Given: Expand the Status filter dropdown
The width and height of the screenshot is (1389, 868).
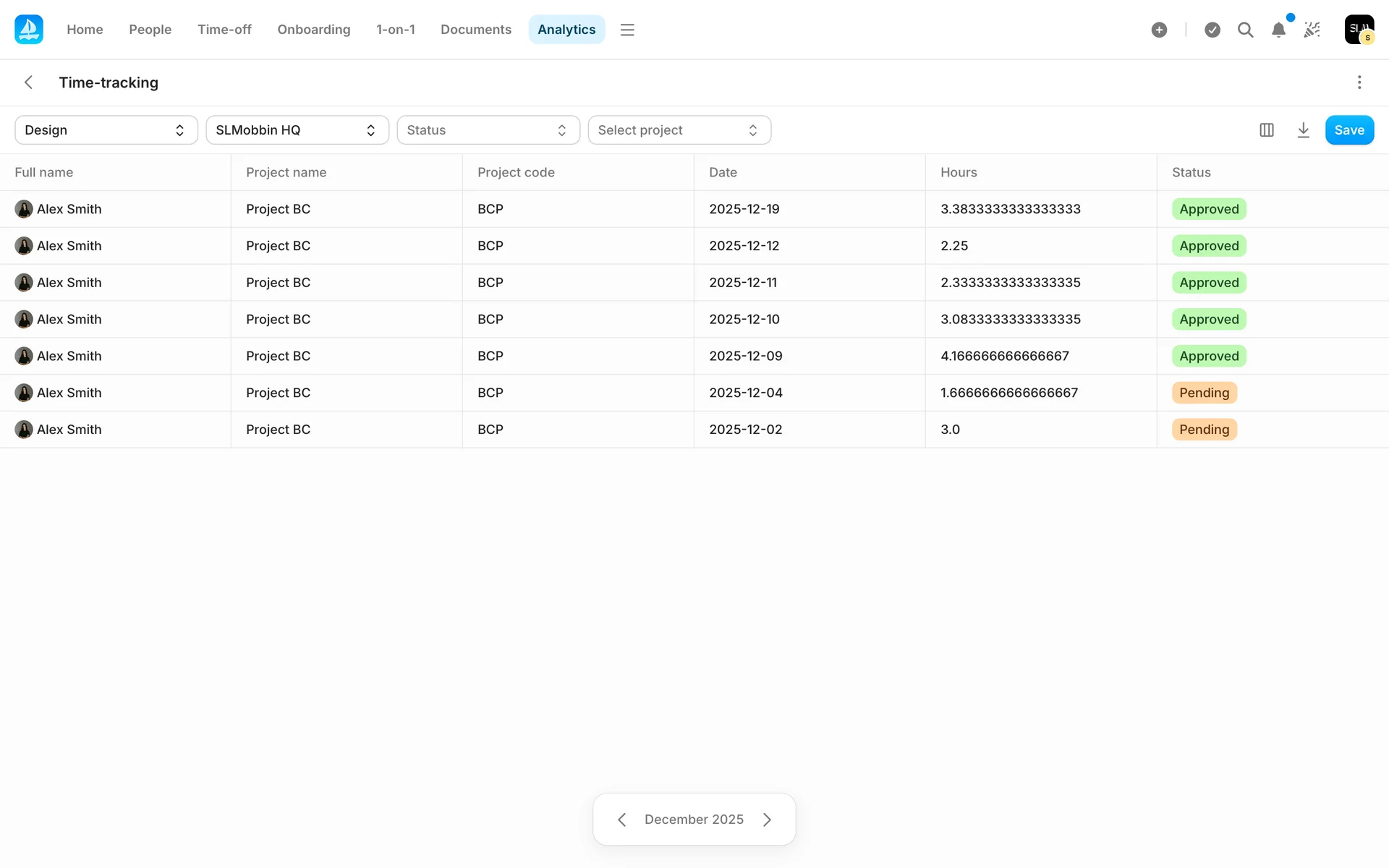Looking at the screenshot, I should [x=488, y=130].
